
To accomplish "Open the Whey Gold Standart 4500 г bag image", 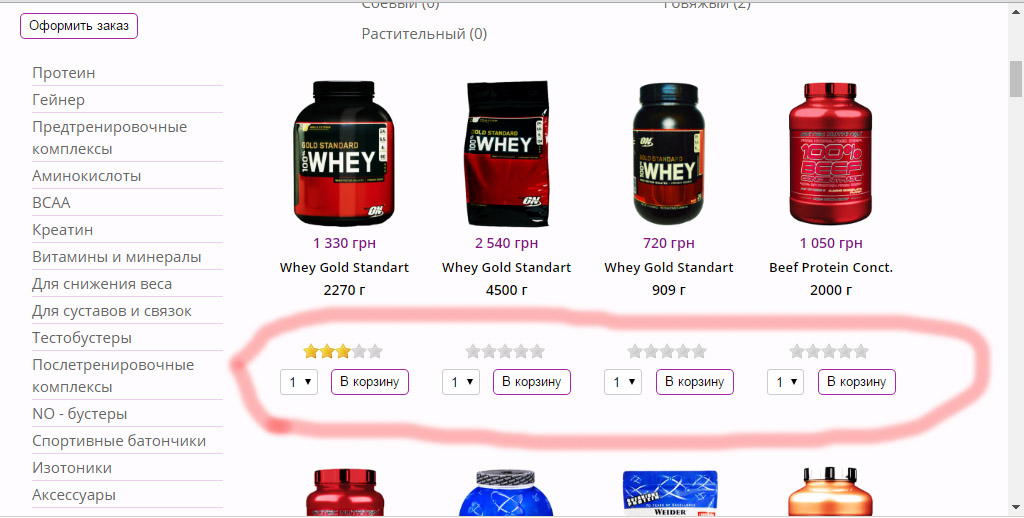I will click(506, 154).
